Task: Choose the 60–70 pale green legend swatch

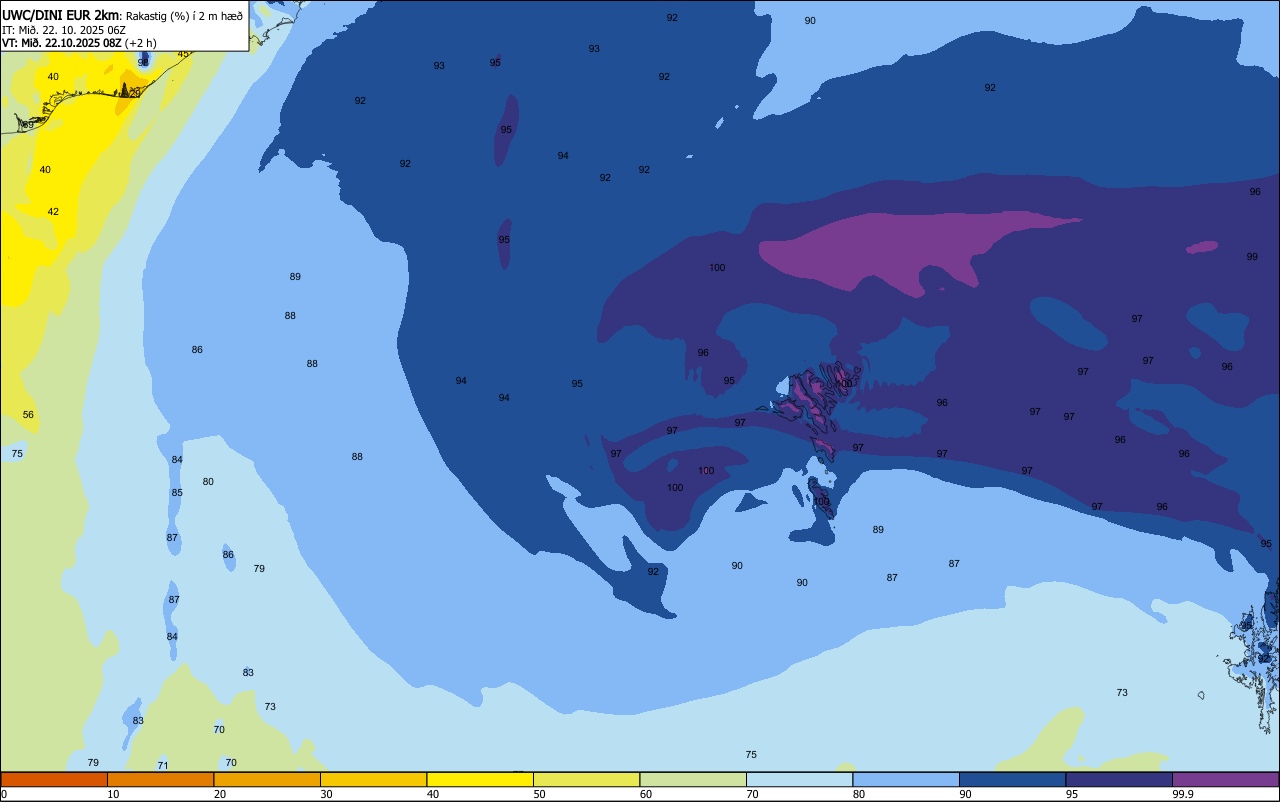Action: coord(693,779)
